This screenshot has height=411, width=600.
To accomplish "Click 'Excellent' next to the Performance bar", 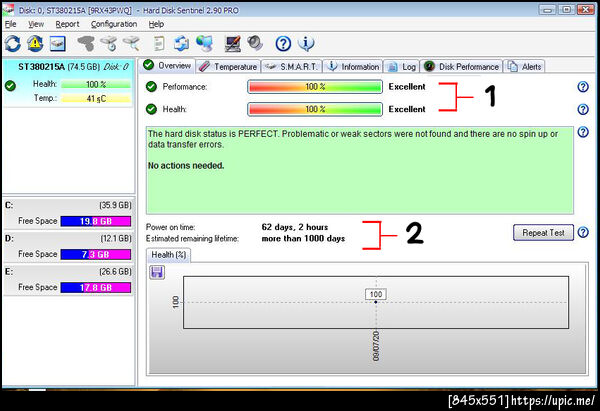I will (407, 87).
